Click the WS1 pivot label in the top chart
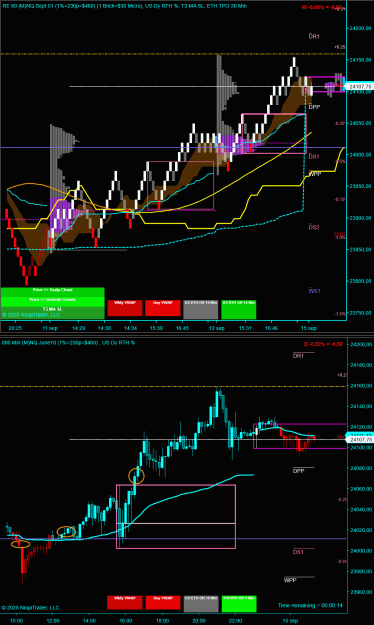The image size is (374, 625). pyautogui.click(x=315, y=291)
